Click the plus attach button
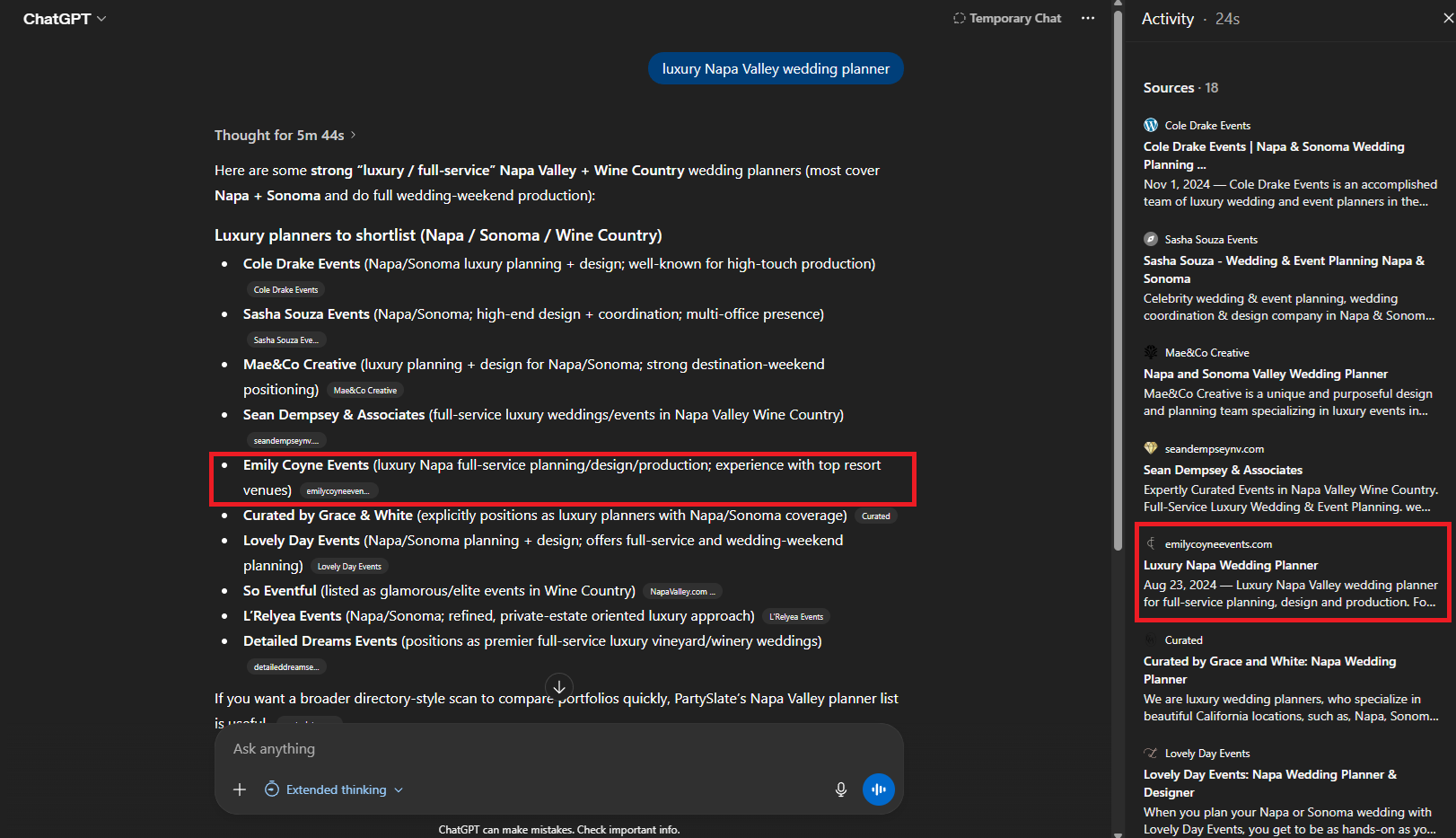Image resolution: width=1456 pixels, height=838 pixels. click(240, 789)
